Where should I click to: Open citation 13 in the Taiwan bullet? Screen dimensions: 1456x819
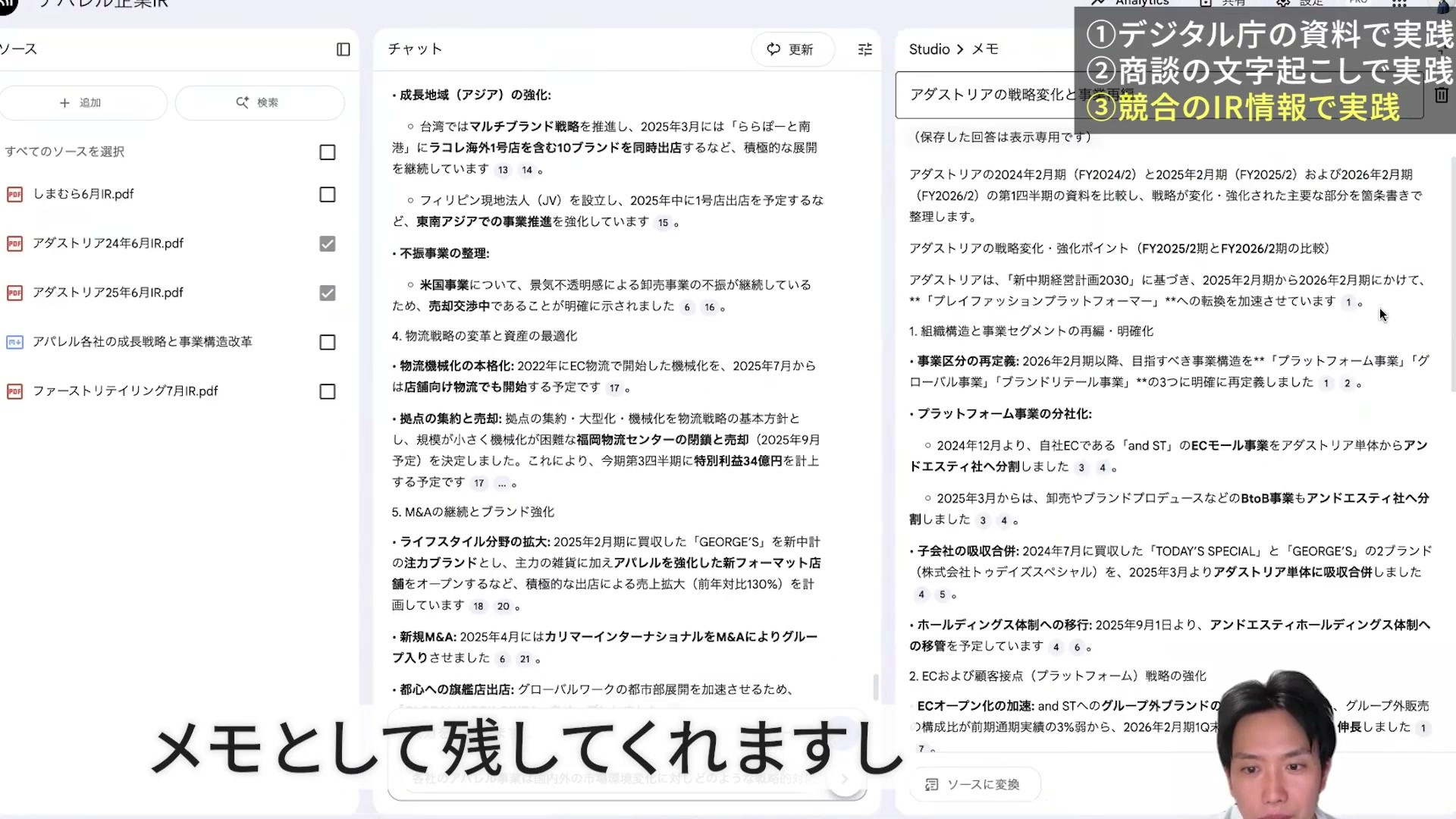(x=503, y=170)
